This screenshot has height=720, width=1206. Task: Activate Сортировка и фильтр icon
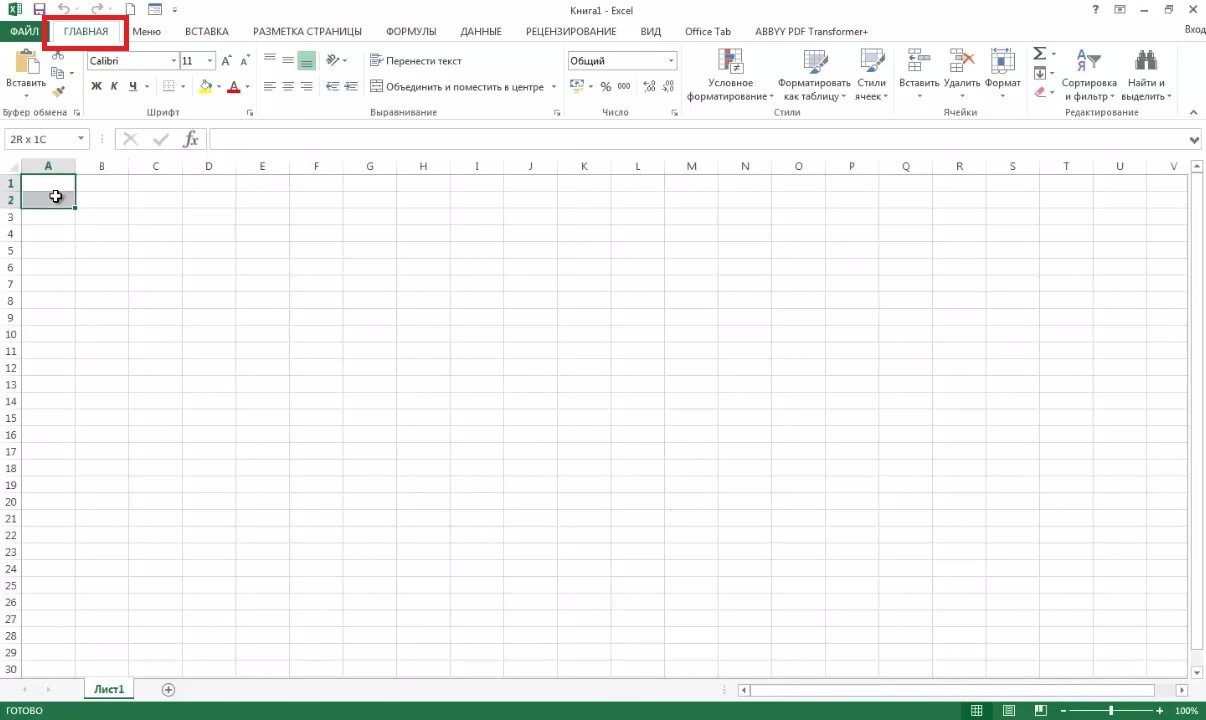tap(1089, 77)
